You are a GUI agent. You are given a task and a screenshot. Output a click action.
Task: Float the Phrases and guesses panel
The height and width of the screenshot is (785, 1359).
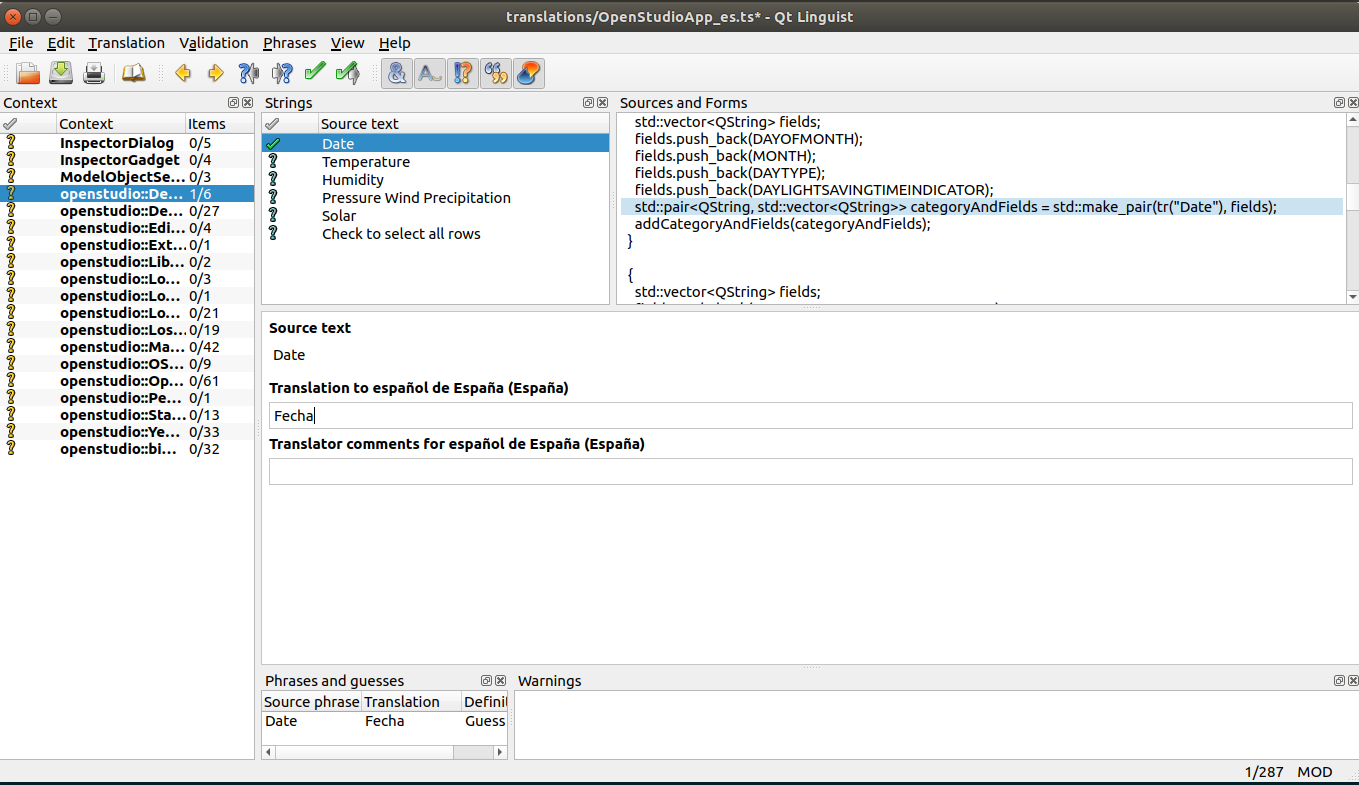point(487,681)
